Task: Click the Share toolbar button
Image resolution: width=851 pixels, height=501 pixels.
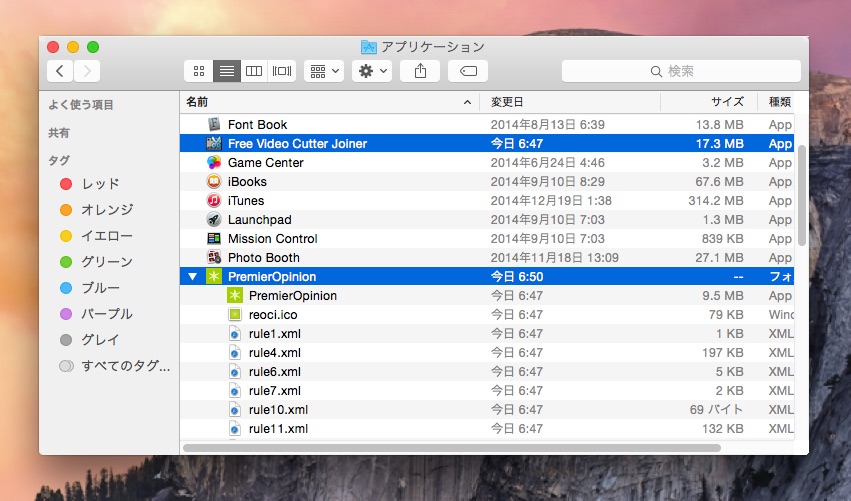Action: [x=420, y=71]
